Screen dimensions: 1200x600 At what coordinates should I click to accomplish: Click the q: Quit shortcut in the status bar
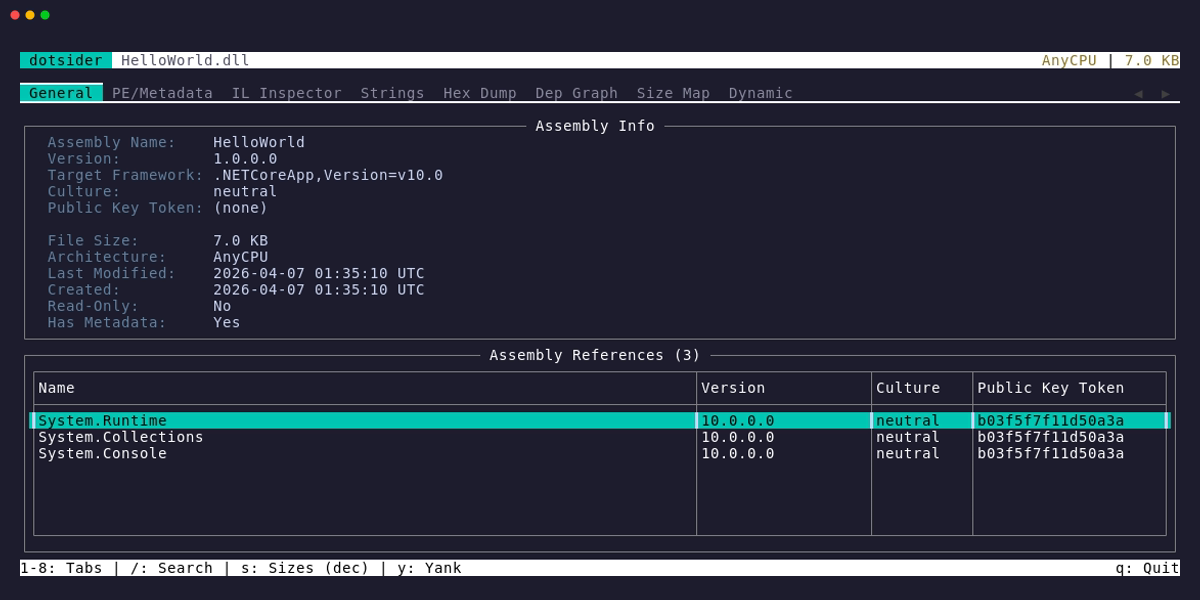[x=1147, y=568]
